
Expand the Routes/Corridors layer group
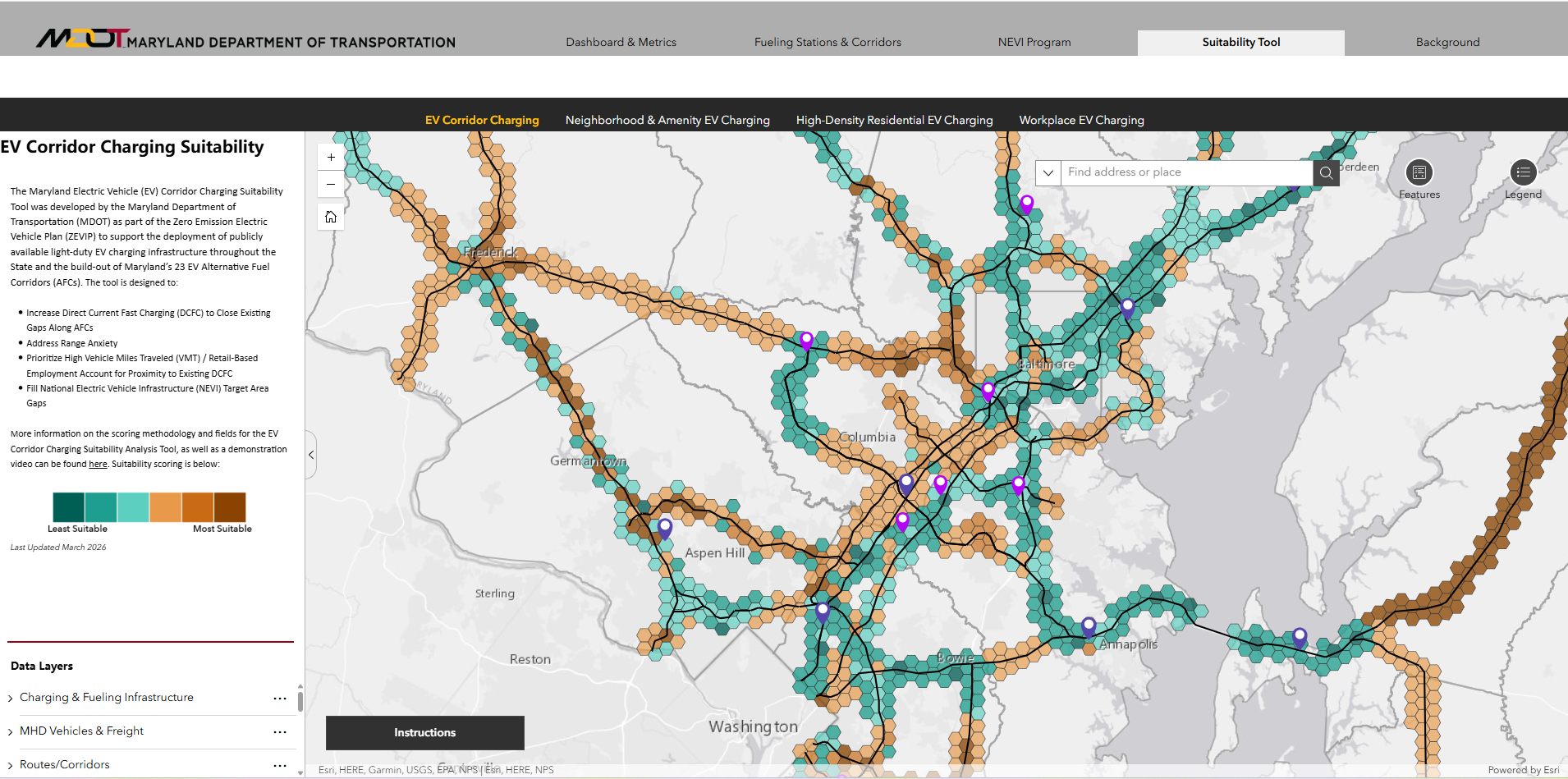click(10, 765)
